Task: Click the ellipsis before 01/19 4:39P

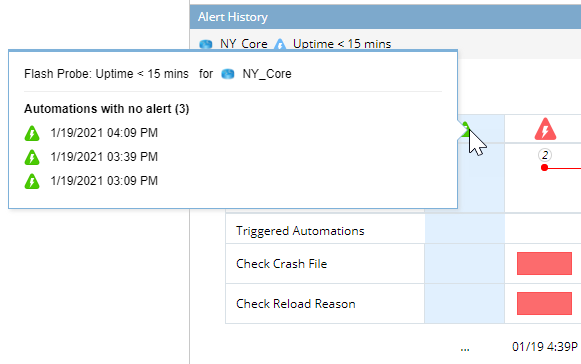Action: [x=465, y=349]
